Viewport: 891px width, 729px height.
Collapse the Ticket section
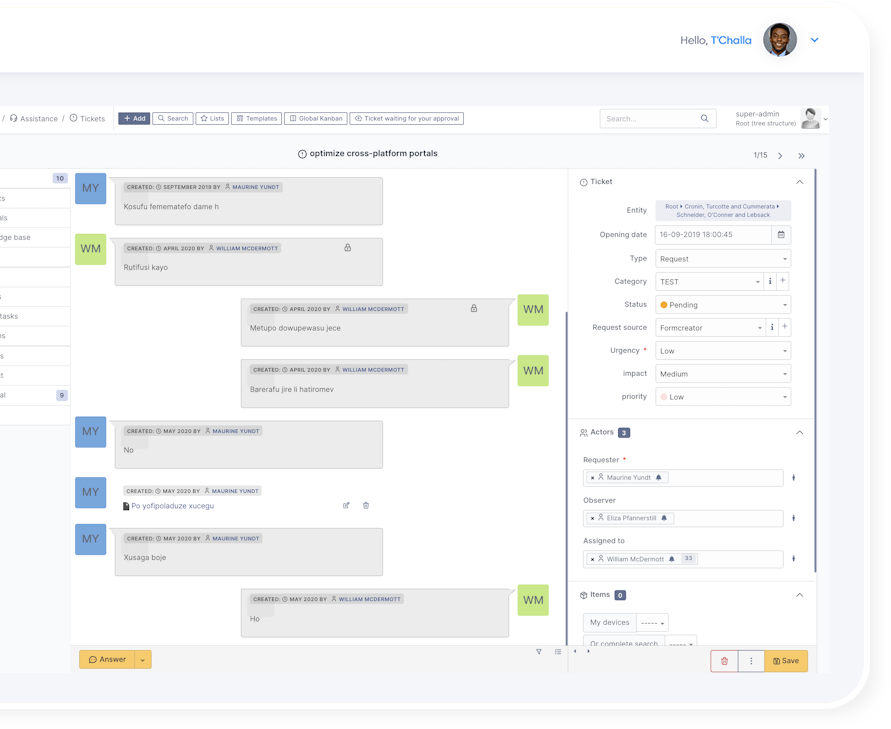[x=800, y=182]
